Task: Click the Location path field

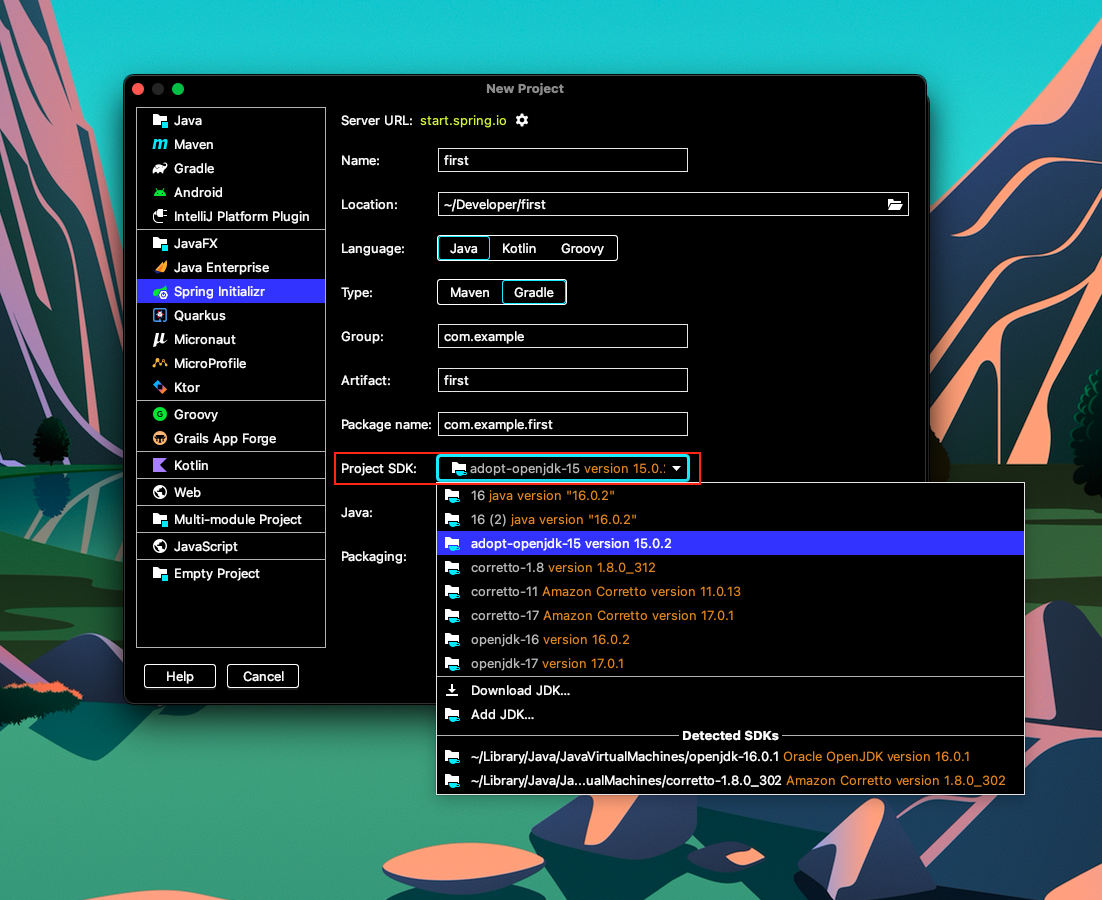Action: coord(673,204)
